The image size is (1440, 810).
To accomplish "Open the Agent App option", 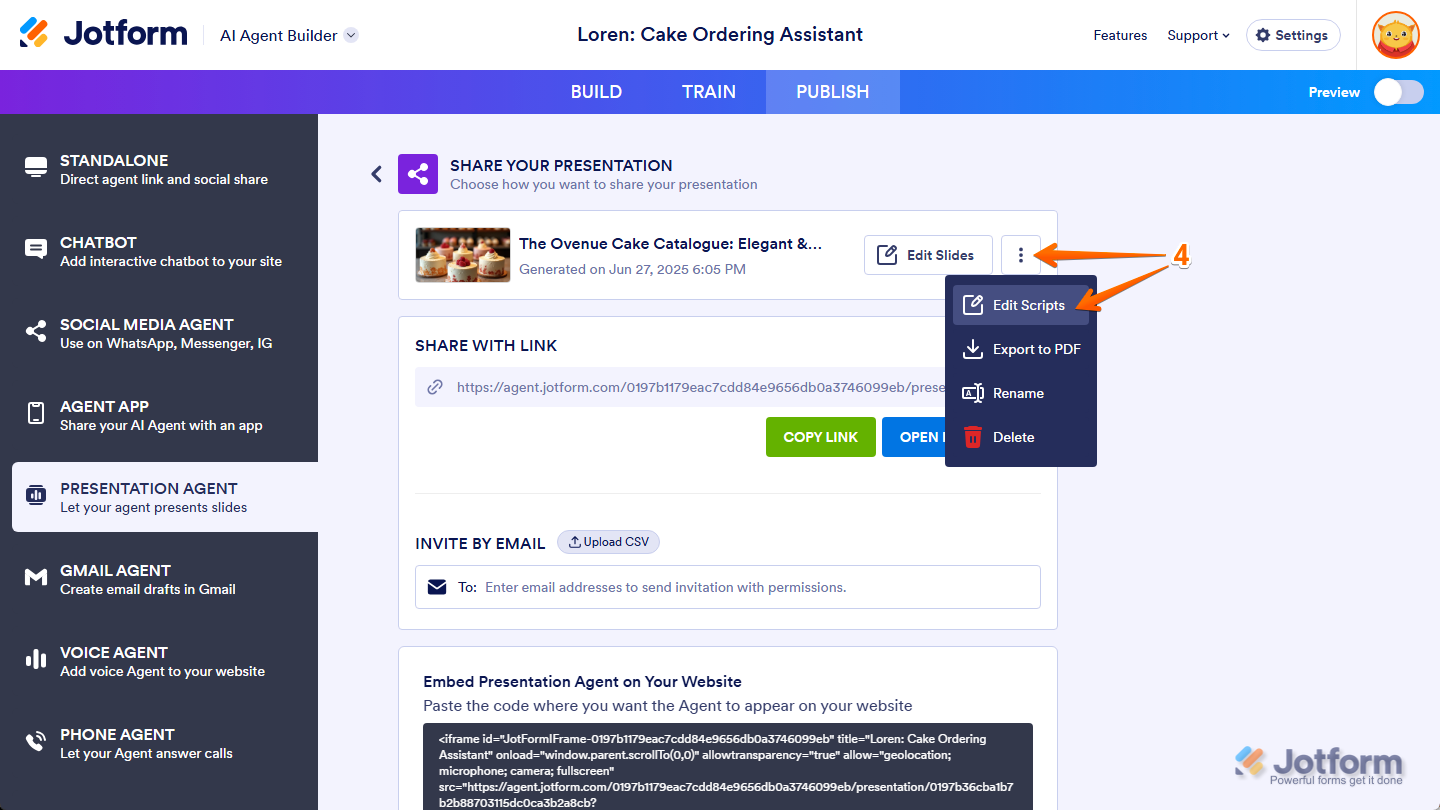I will click(165, 415).
